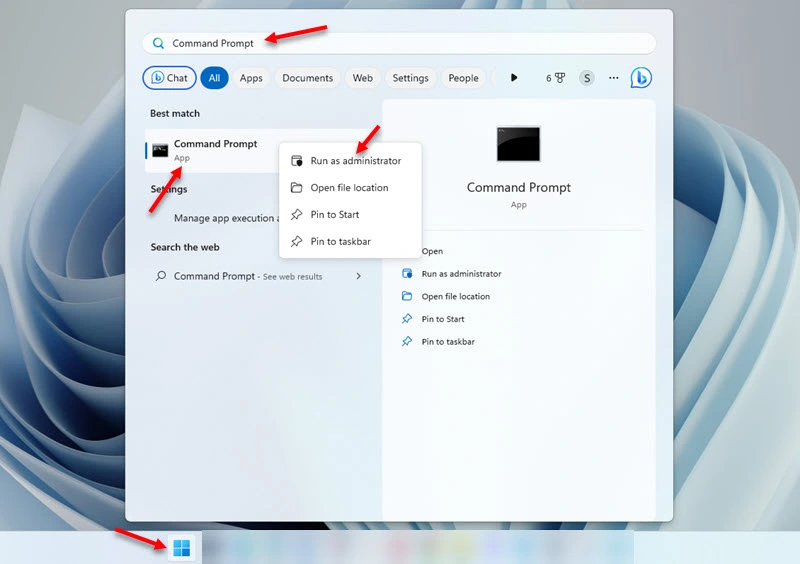Click Pin to taskbar in right details pane

pos(448,341)
